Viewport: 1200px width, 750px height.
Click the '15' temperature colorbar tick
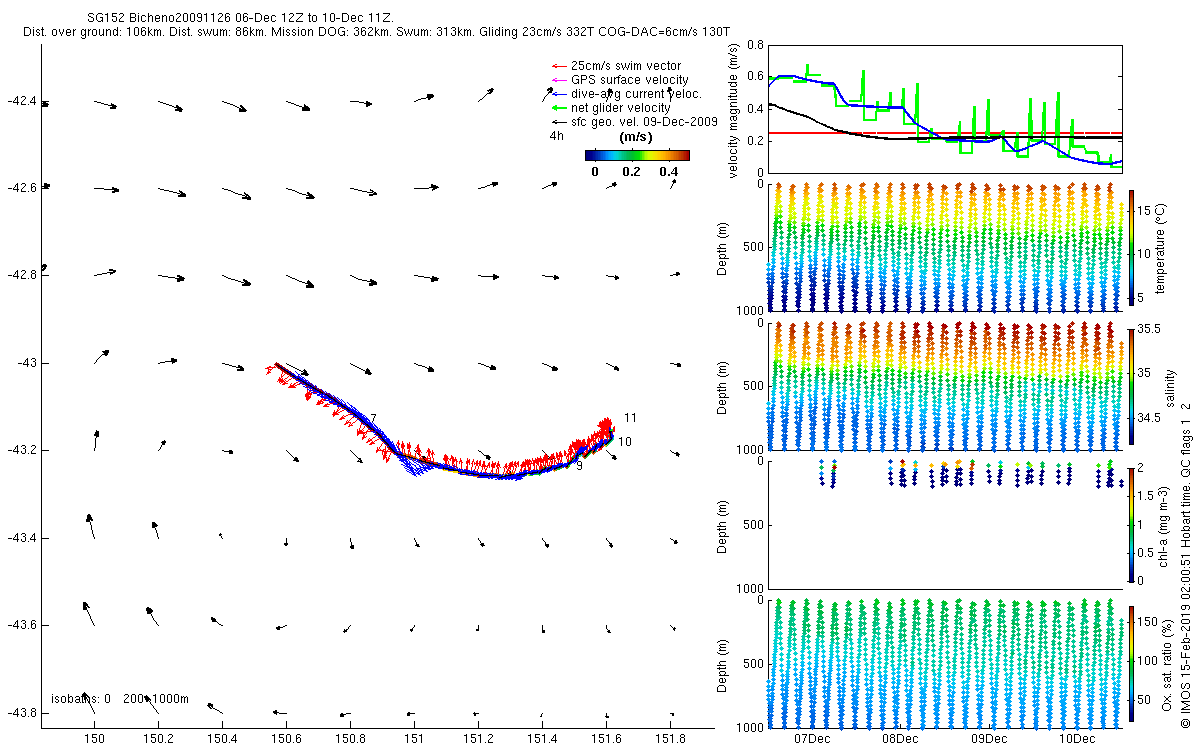click(x=1146, y=211)
